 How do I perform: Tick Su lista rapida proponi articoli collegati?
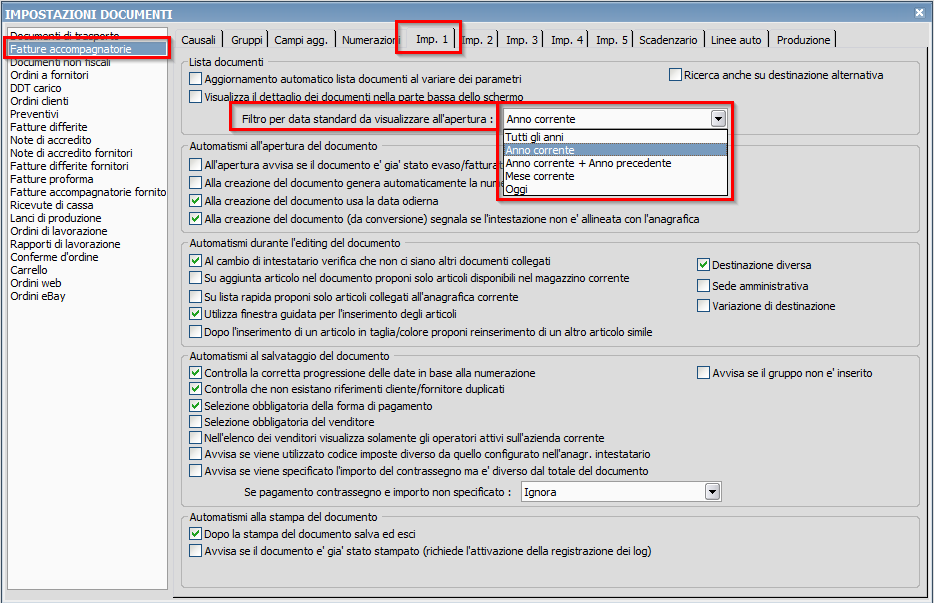click(x=195, y=297)
